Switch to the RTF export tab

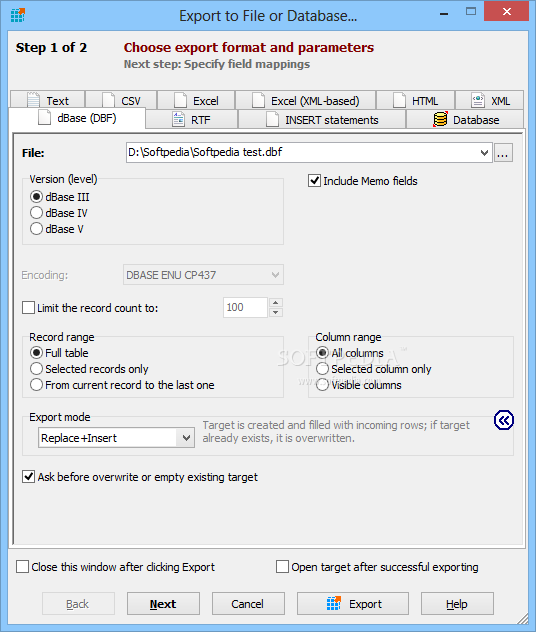pos(192,120)
